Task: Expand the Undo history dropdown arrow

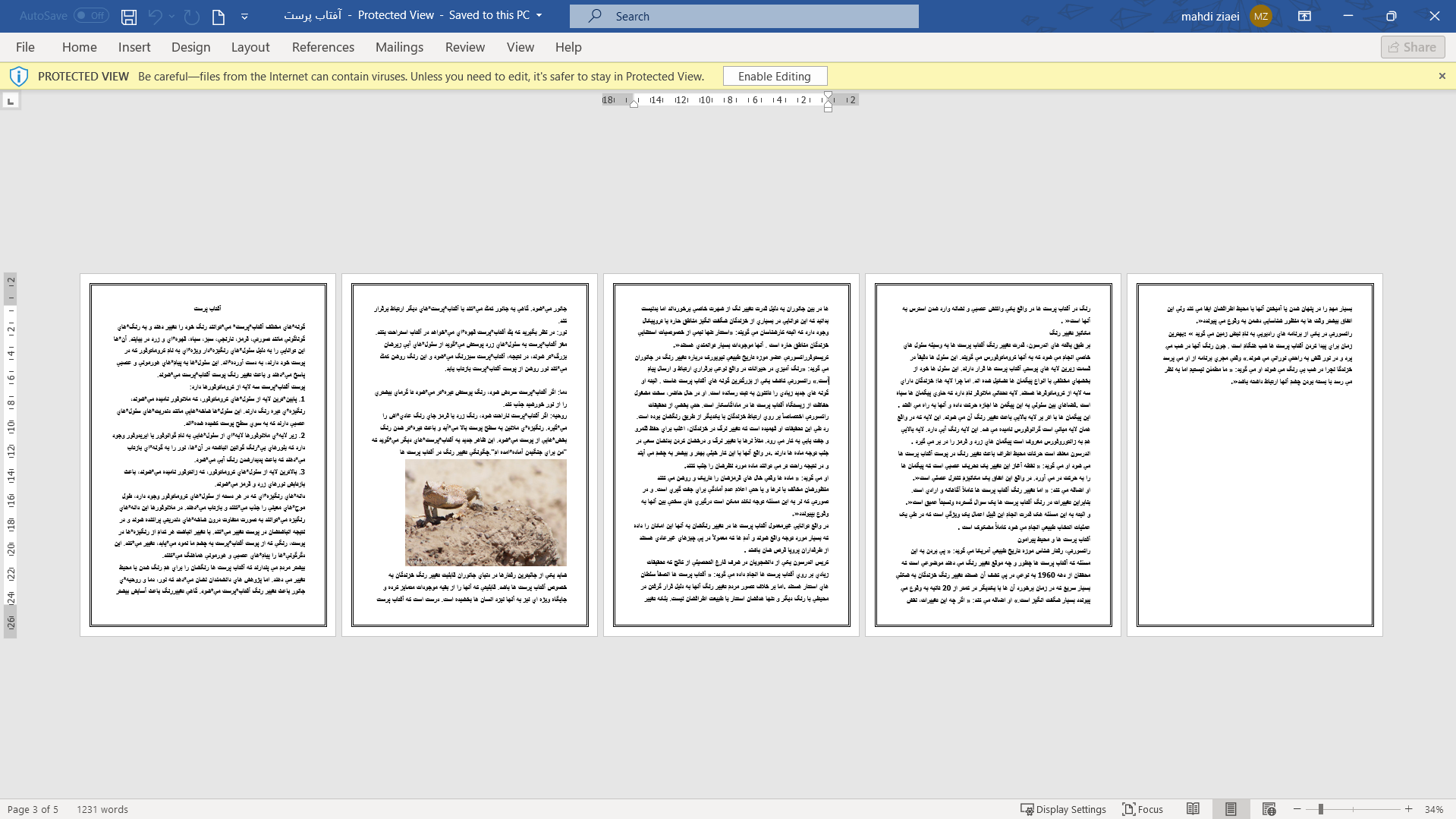Action: [172, 16]
